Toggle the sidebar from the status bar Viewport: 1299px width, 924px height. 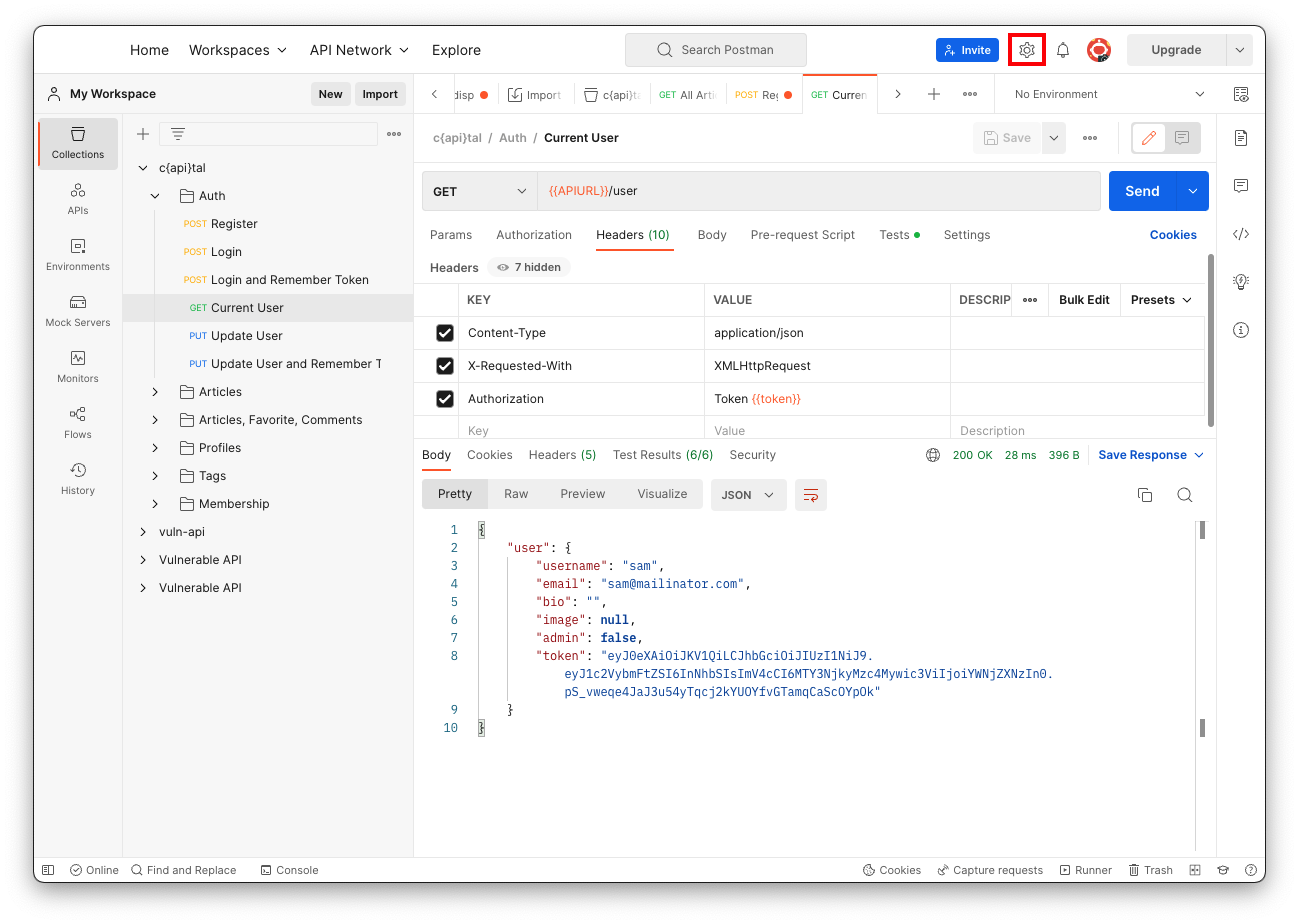48,870
